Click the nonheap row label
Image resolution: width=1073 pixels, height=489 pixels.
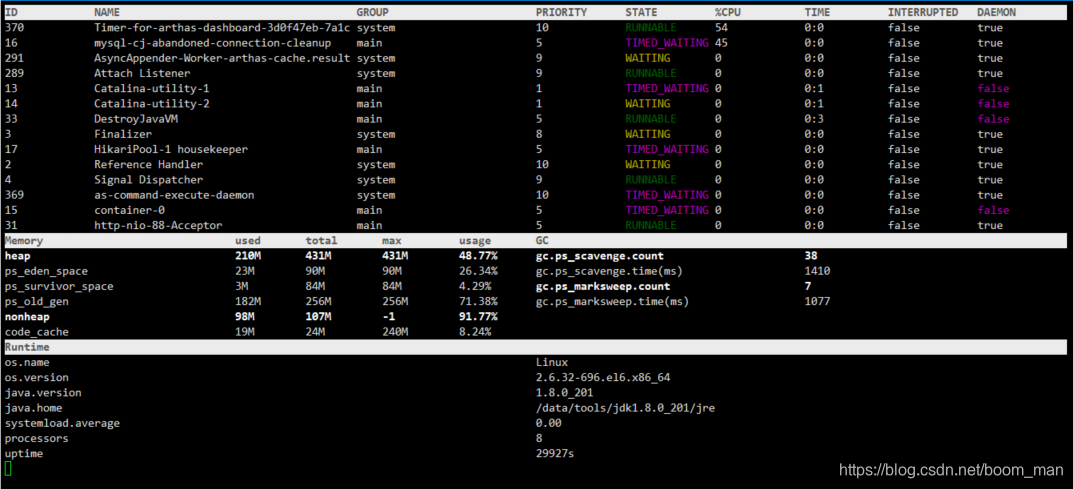27,317
